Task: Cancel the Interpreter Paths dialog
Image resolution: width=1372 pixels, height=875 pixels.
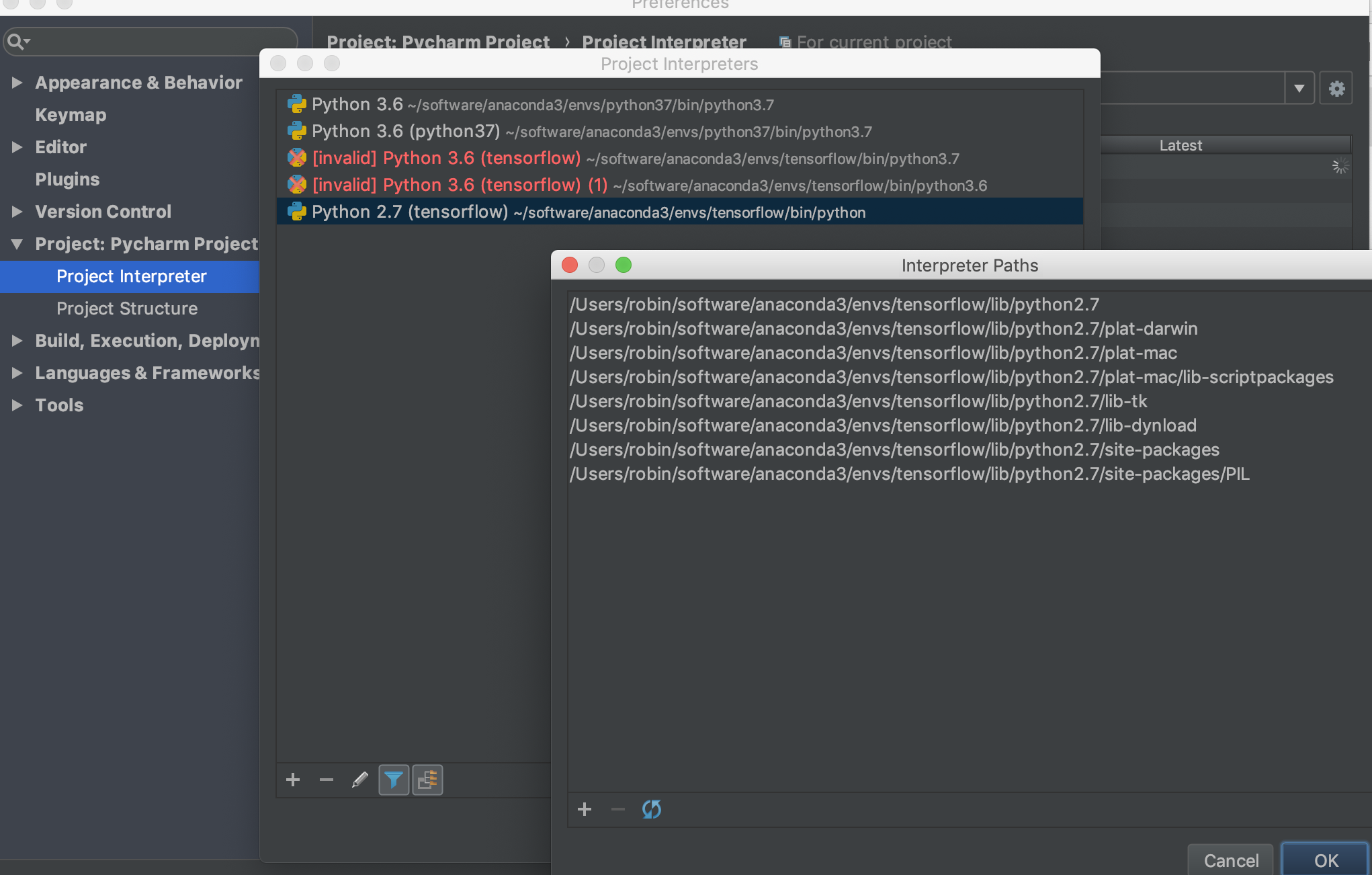Action: click(1230, 860)
